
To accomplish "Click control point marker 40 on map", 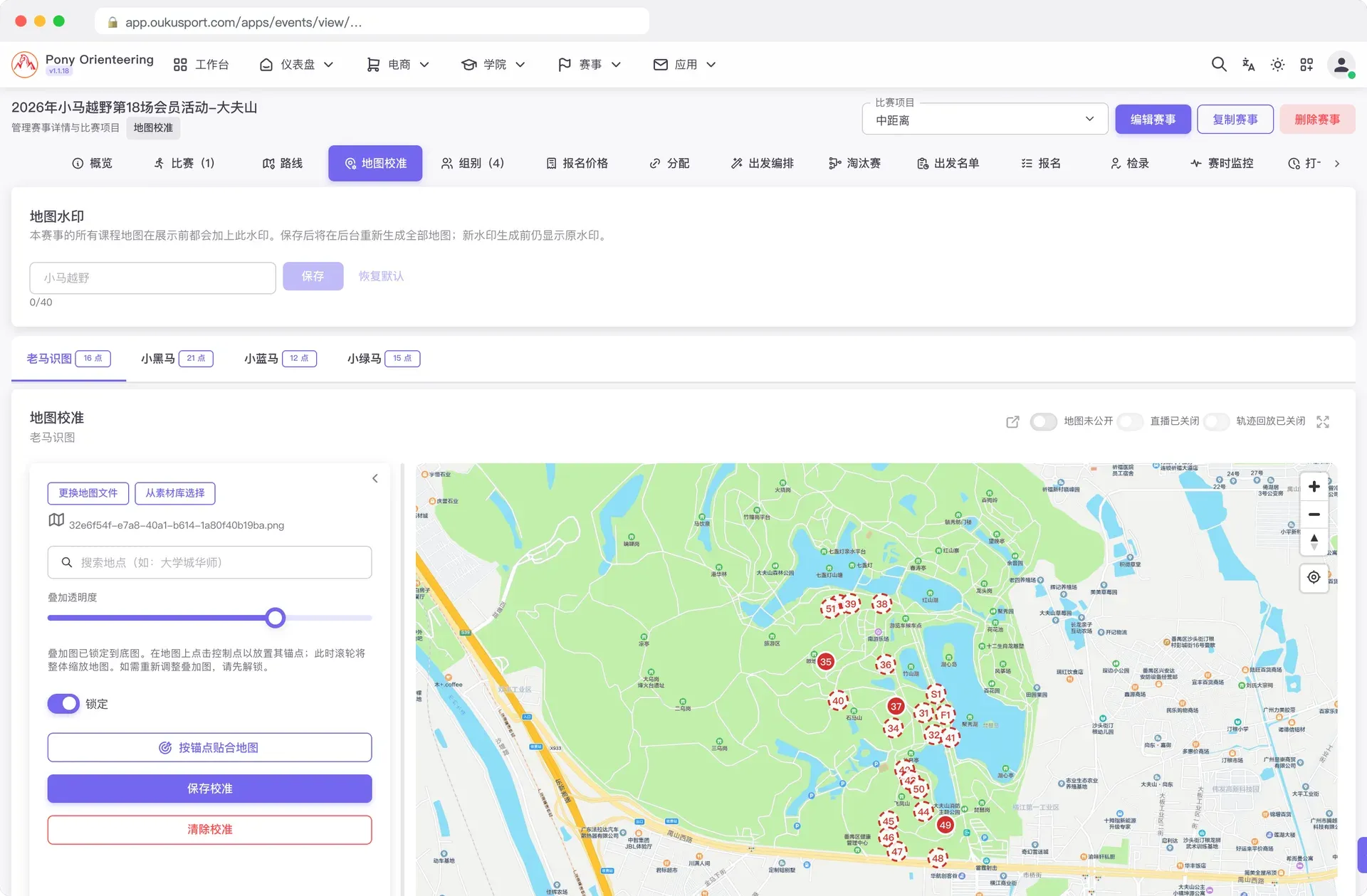I will tap(839, 701).
